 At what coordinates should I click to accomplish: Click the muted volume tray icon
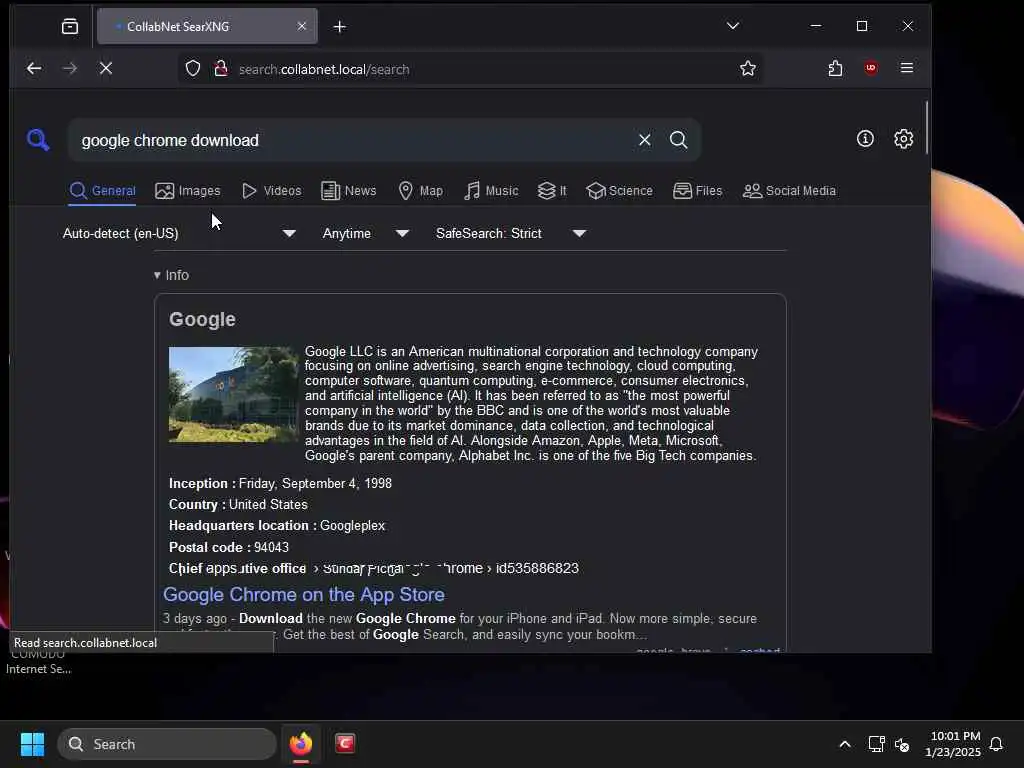coord(902,744)
